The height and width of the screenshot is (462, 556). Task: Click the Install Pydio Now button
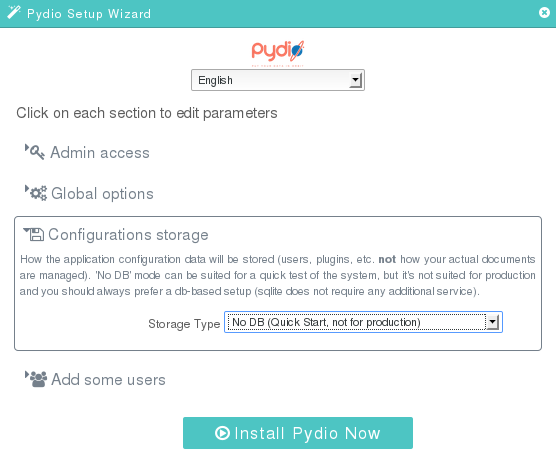(x=298, y=433)
